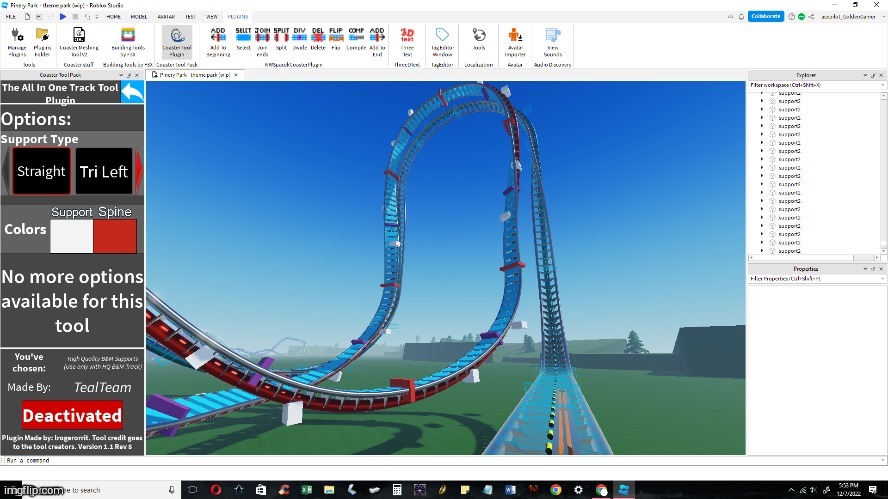Open the FILE menu
The height and width of the screenshot is (499, 888).
(11, 16)
